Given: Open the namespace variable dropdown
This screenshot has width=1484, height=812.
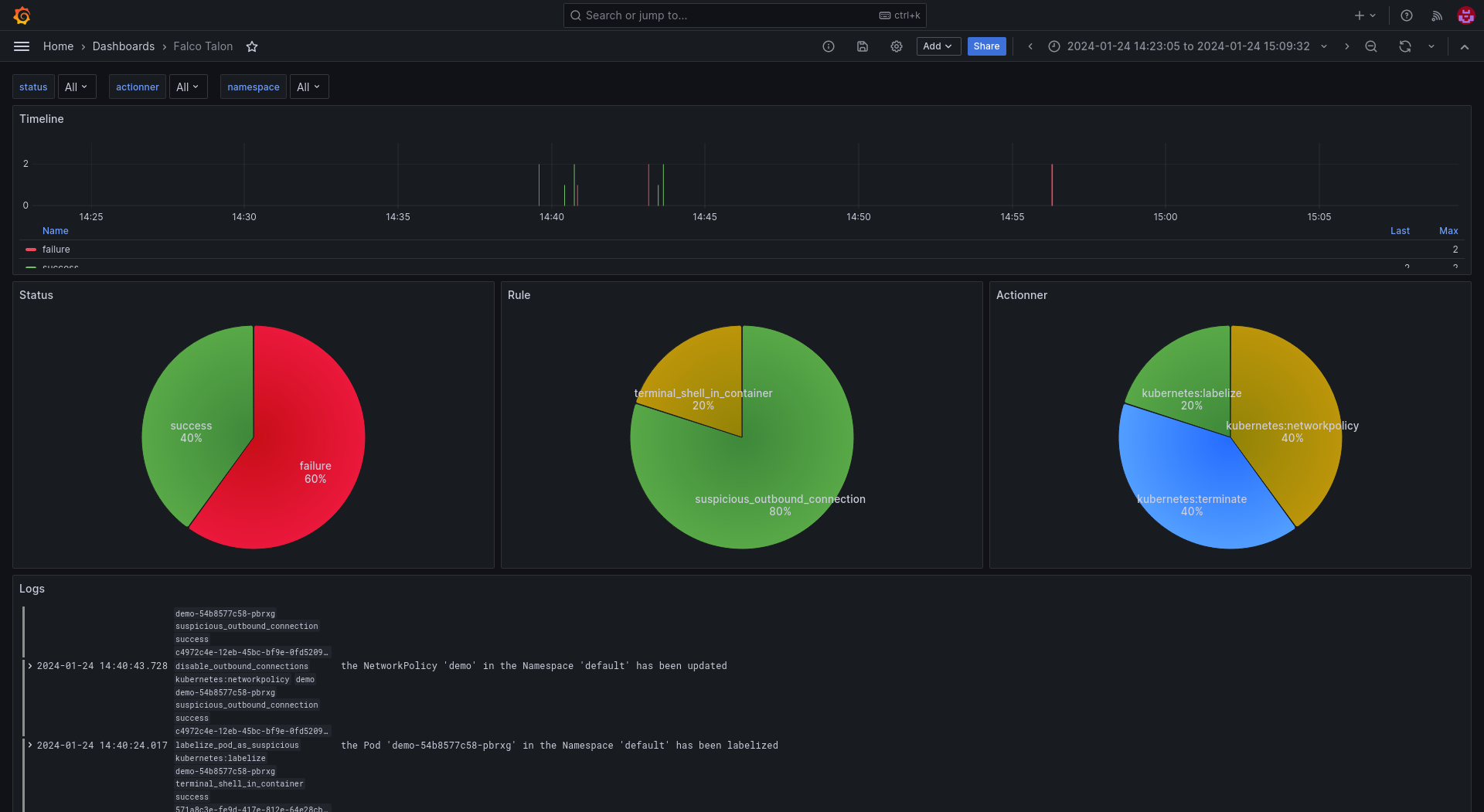Looking at the screenshot, I should click(308, 87).
